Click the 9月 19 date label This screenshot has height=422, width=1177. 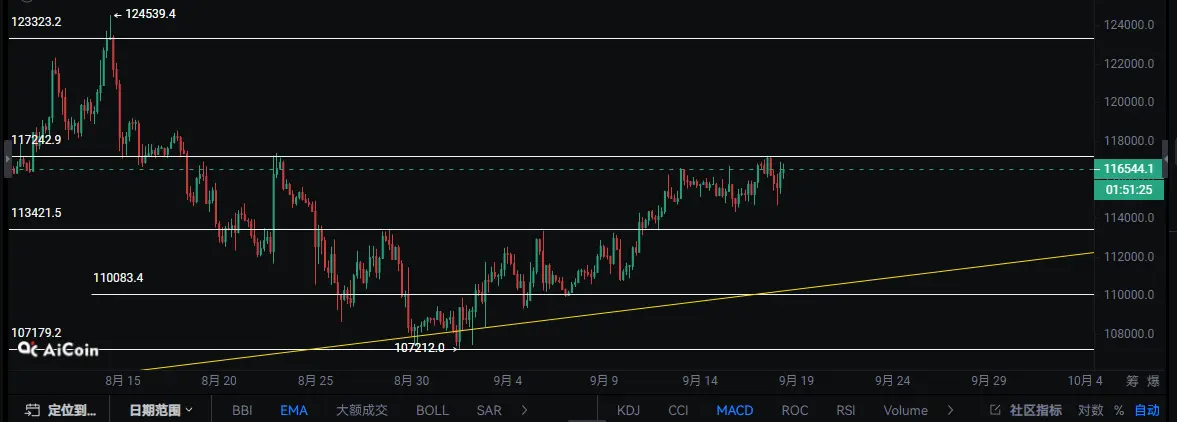click(796, 381)
